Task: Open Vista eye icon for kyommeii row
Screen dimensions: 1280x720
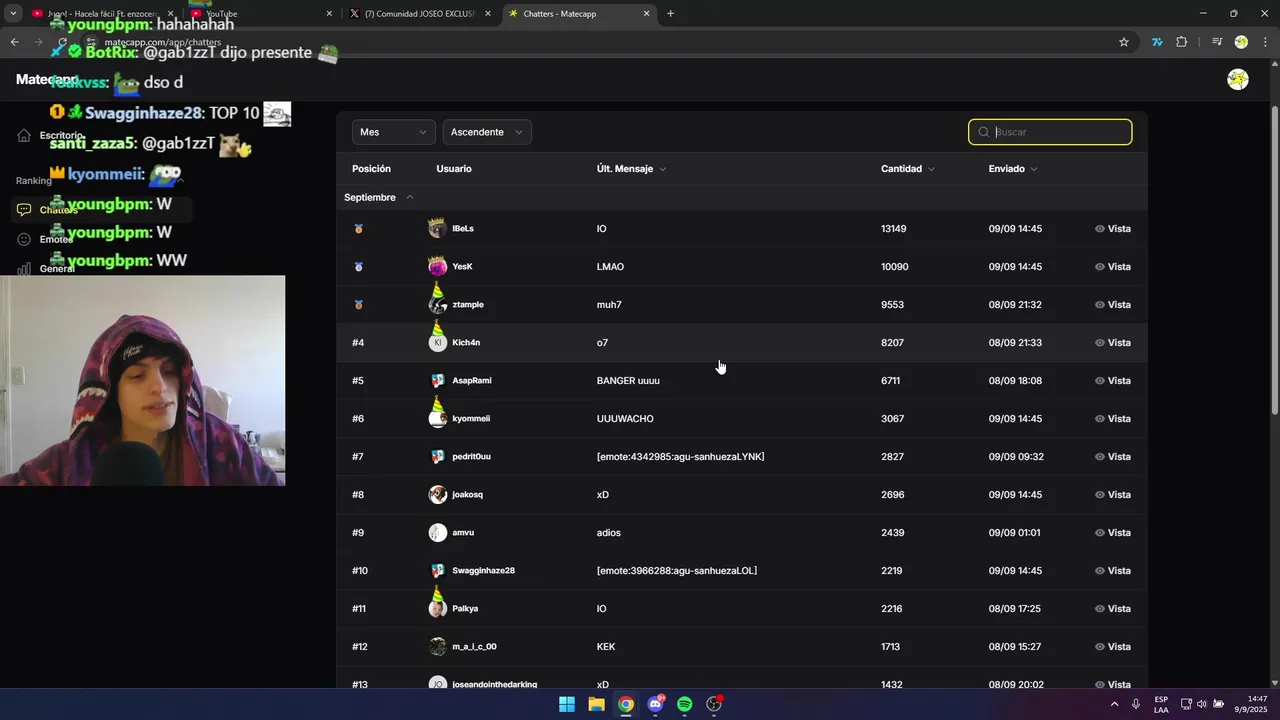Action: pos(1100,419)
